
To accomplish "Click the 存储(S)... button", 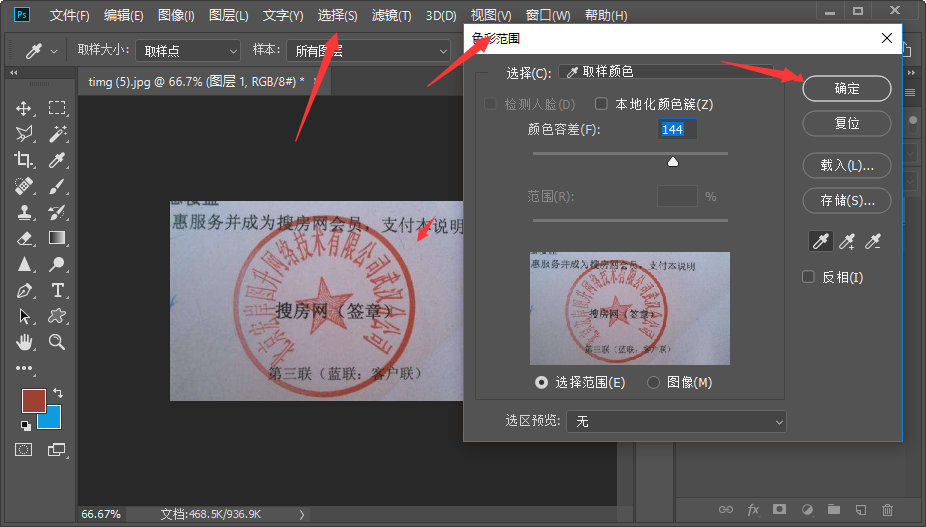I will 847,201.
